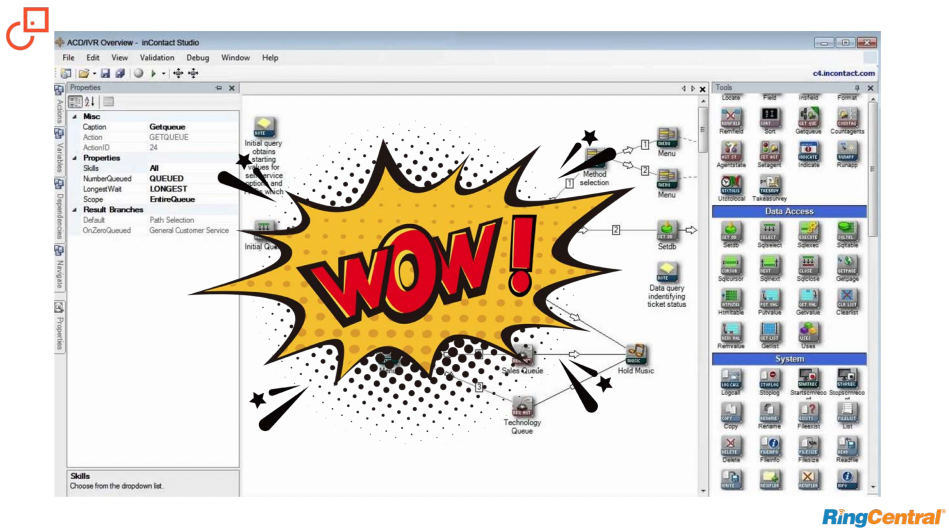Choose the Htmltable tool
Viewport: 949px width, 532px height.
click(731, 298)
